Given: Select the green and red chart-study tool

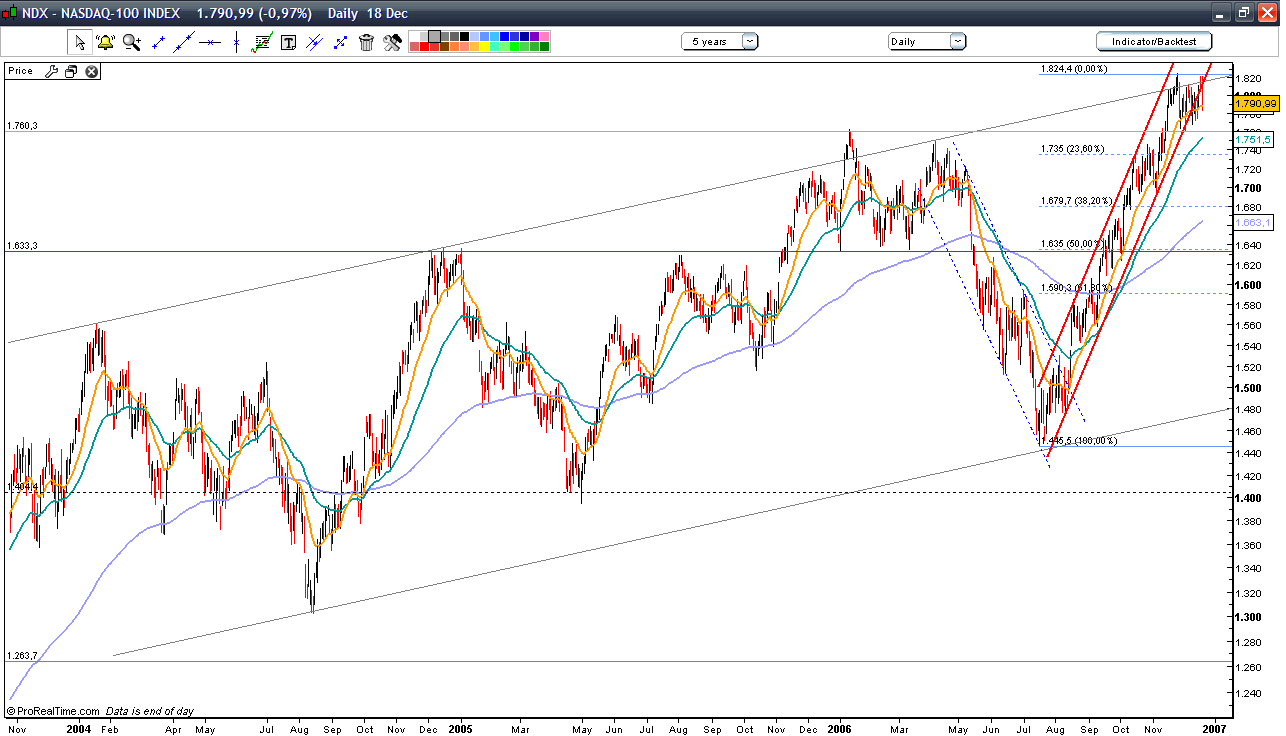Looking at the screenshot, I should pos(262,42).
